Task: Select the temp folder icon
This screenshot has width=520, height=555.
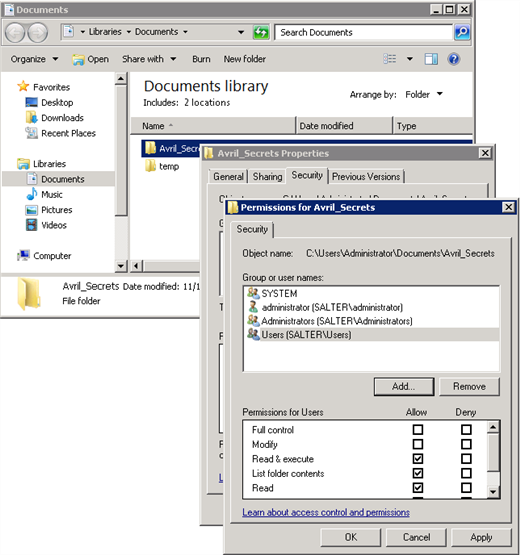Action: [x=150, y=166]
